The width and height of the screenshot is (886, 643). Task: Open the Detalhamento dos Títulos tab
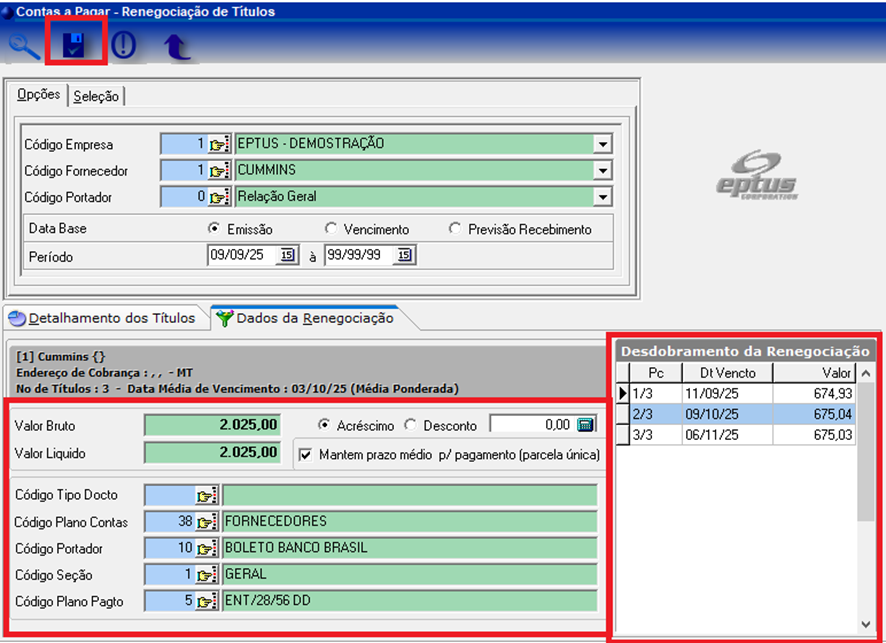(x=102, y=318)
